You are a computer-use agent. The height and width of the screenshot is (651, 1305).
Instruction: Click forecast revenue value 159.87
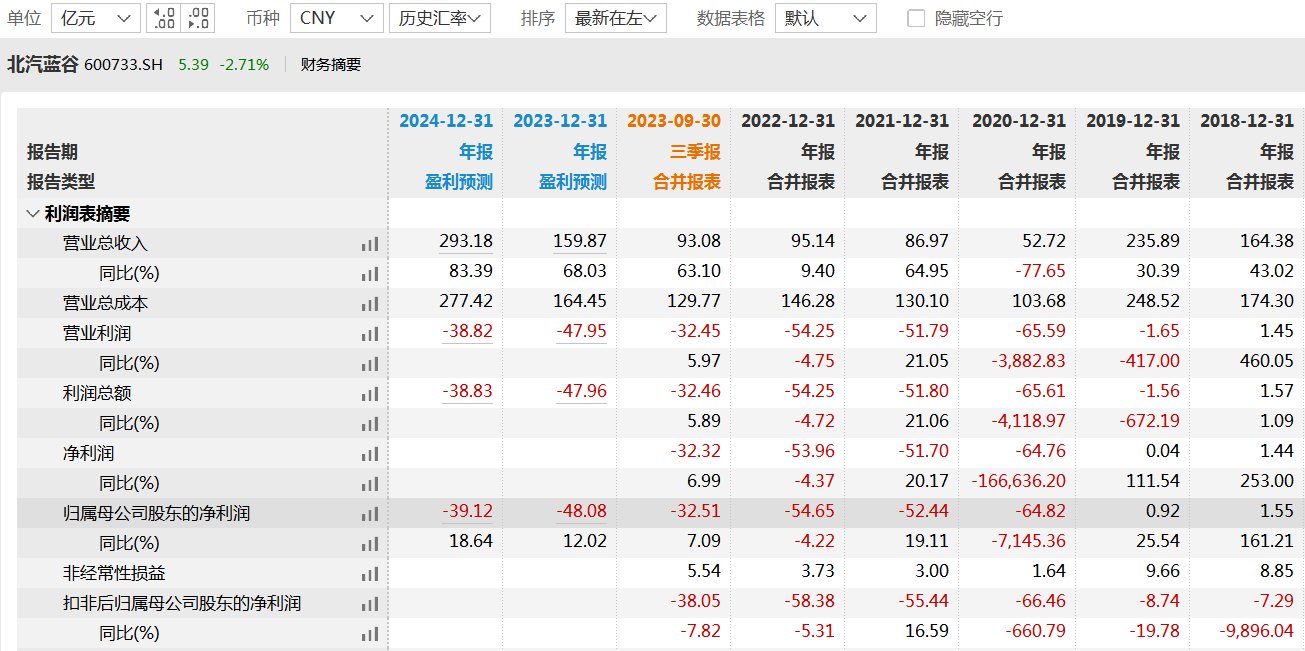point(580,241)
